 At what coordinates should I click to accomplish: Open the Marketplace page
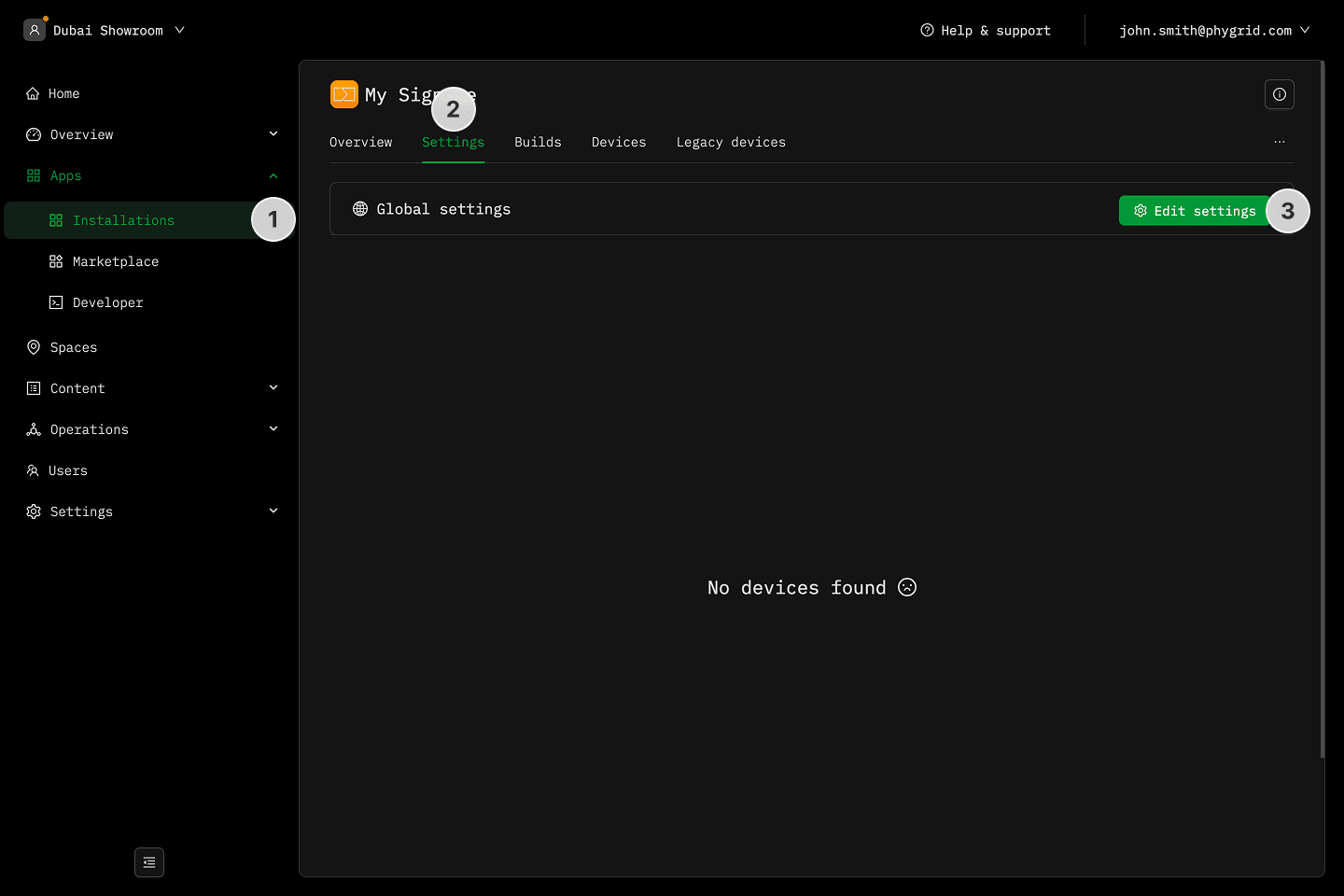point(115,261)
